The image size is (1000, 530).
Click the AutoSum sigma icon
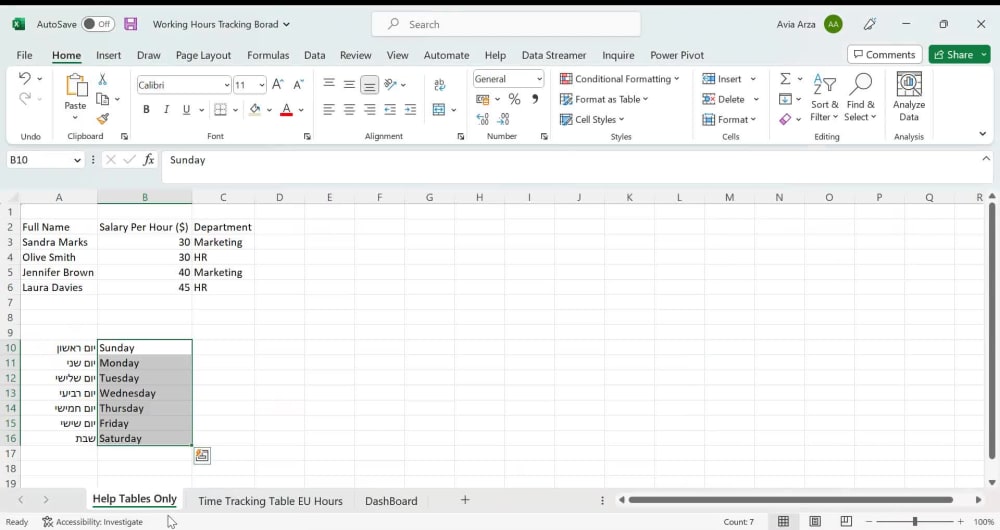[785, 78]
